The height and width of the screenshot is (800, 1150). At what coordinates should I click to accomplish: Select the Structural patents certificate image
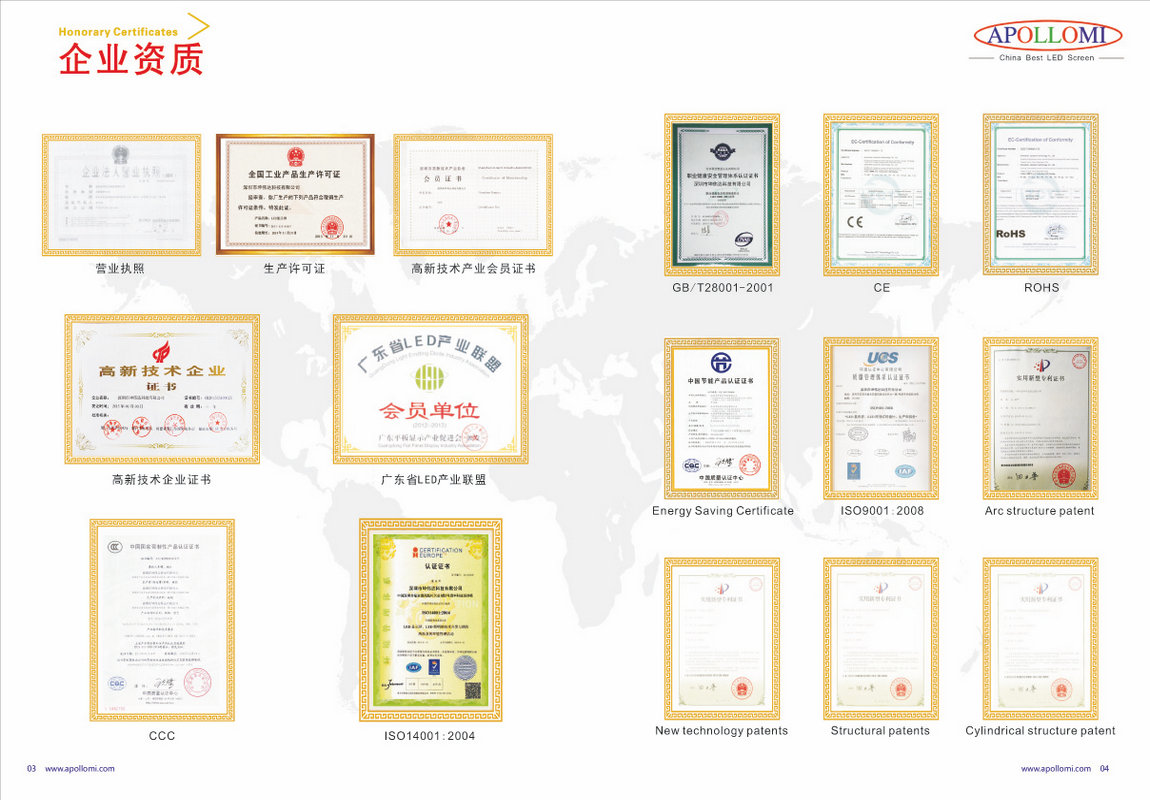coord(881,639)
